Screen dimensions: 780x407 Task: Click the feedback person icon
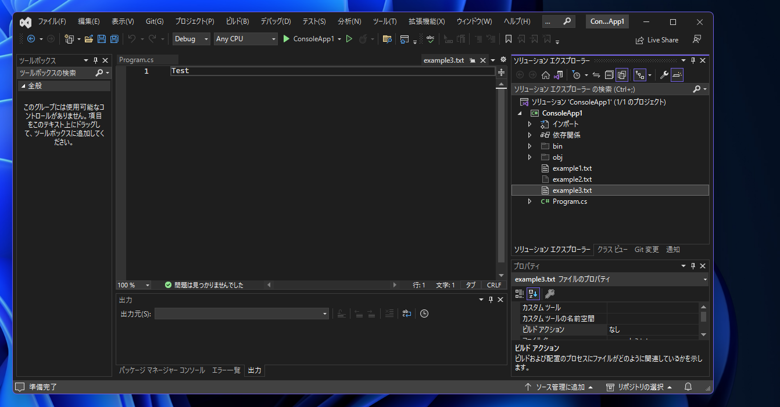coord(697,39)
